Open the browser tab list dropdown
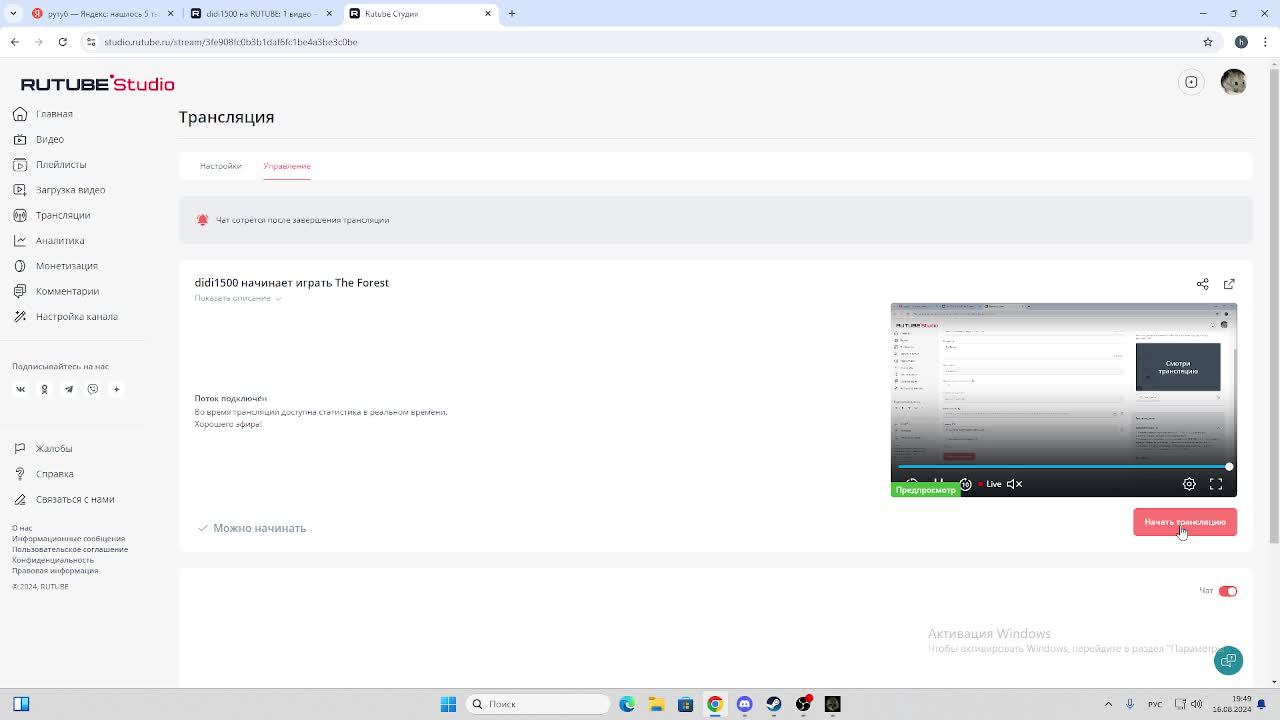1280x720 pixels. tap(13, 14)
